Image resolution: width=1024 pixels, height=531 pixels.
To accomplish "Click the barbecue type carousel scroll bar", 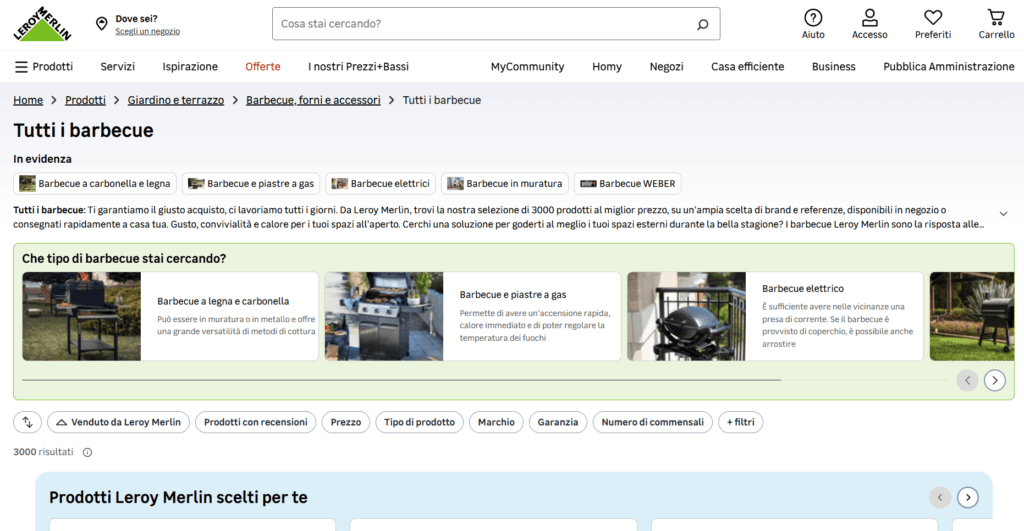I will coord(401,379).
